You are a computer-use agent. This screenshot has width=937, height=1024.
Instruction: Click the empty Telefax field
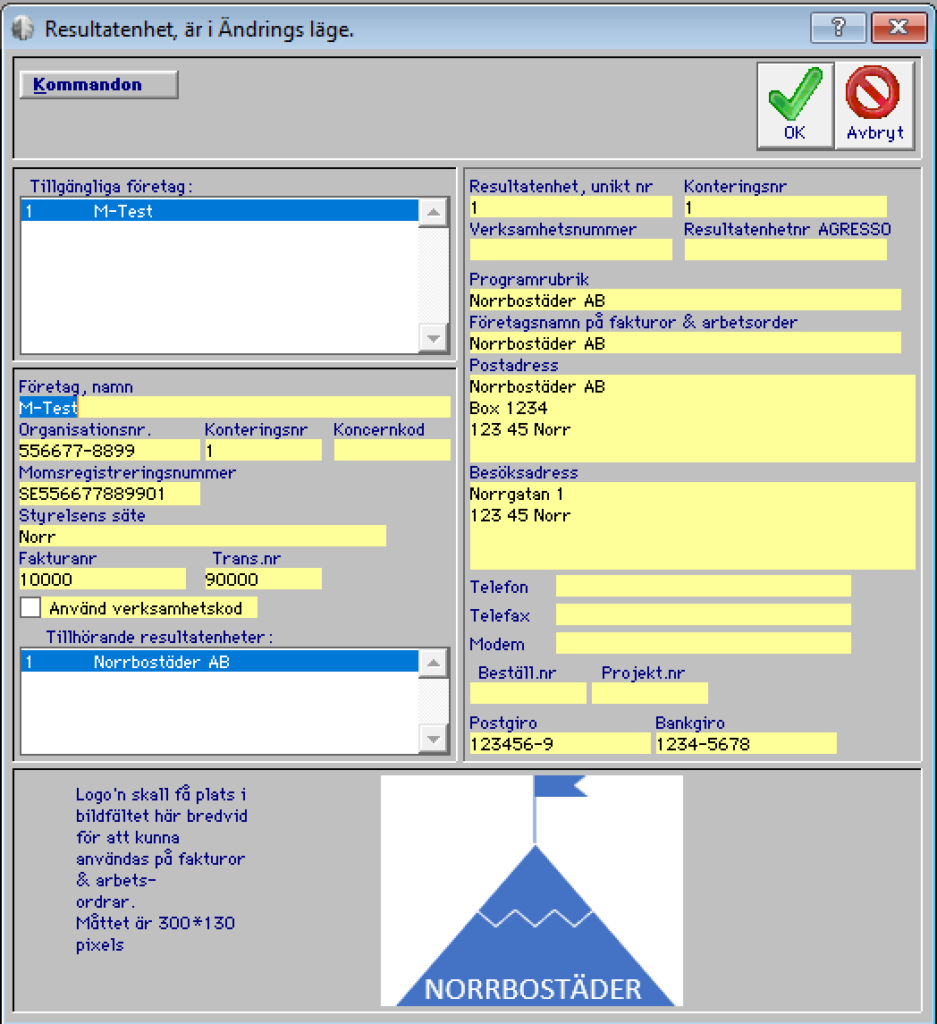coord(703,615)
